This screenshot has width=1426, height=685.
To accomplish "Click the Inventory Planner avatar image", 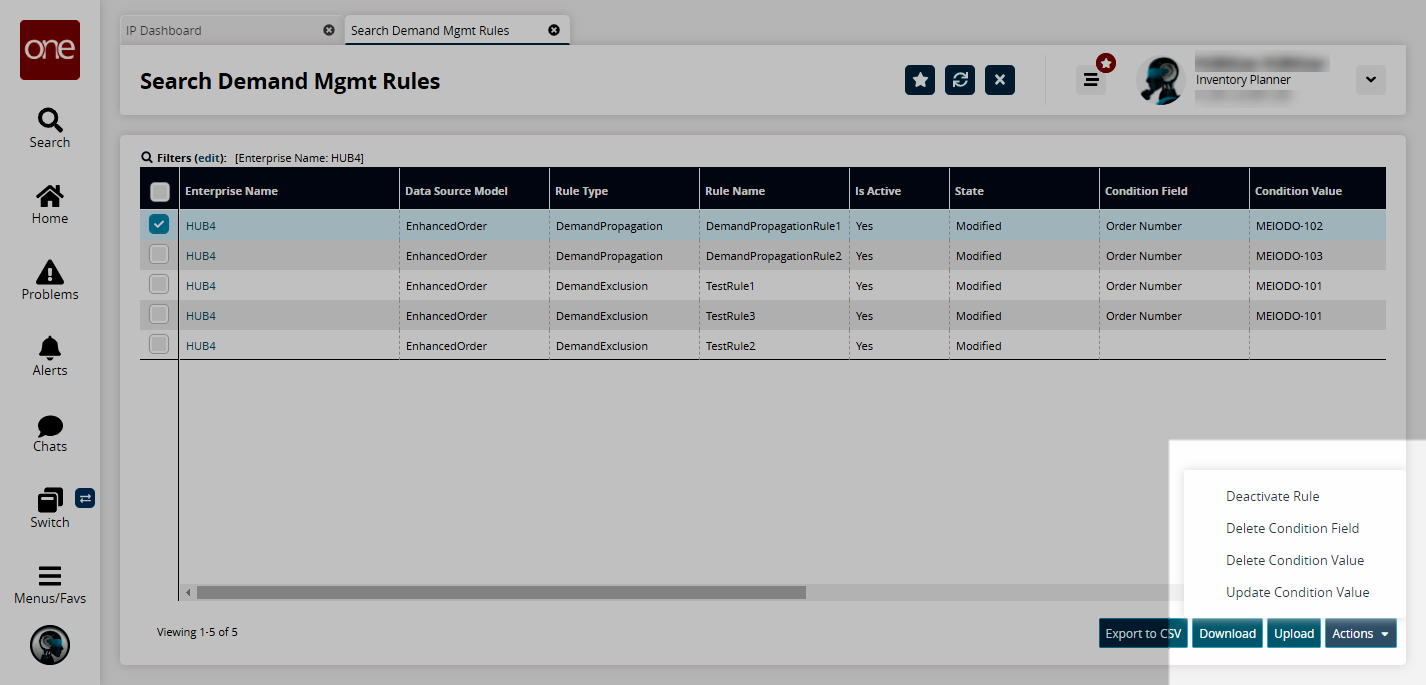I will (1161, 80).
